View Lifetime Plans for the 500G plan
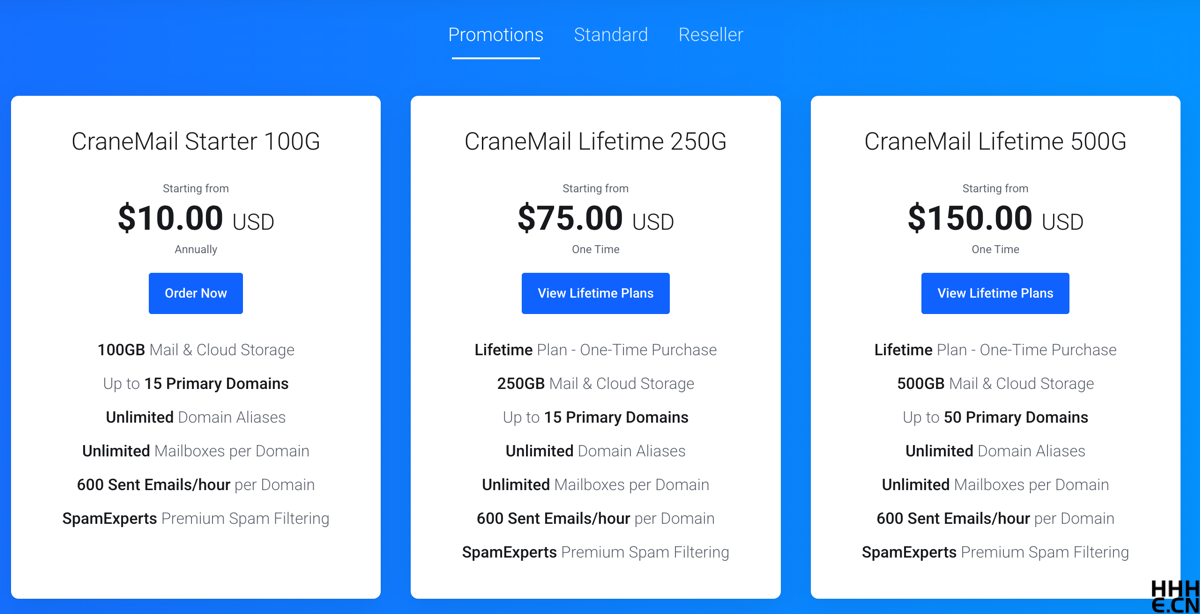Image resolution: width=1200 pixels, height=614 pixels. 995,293
